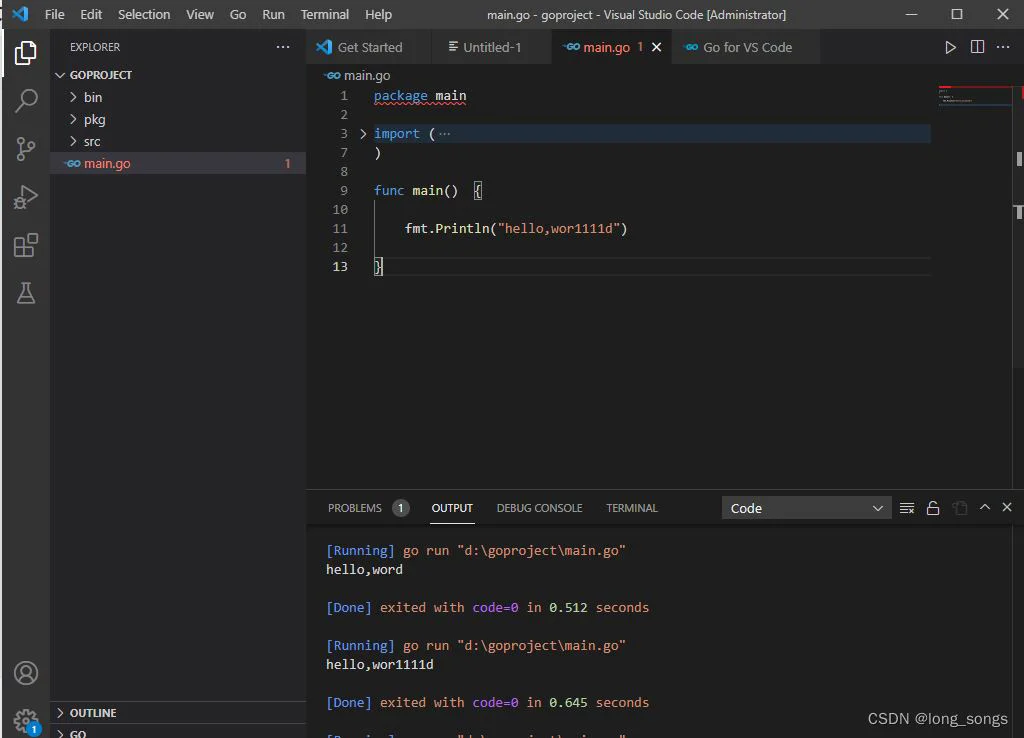The image size is (1024, 738).
Task: Switch to the Untitled-1 tab
Action: (491, 47)
